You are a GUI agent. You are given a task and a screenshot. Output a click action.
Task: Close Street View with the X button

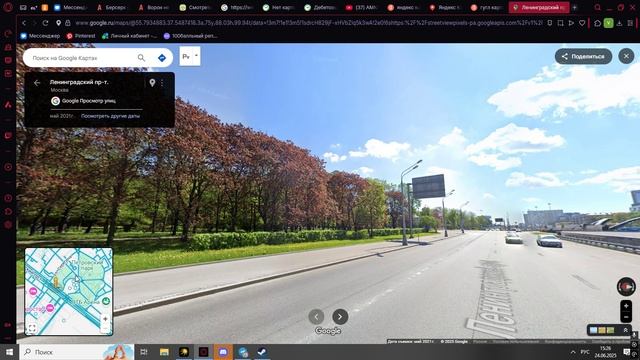pyautogui.click(x=626, y=56)
